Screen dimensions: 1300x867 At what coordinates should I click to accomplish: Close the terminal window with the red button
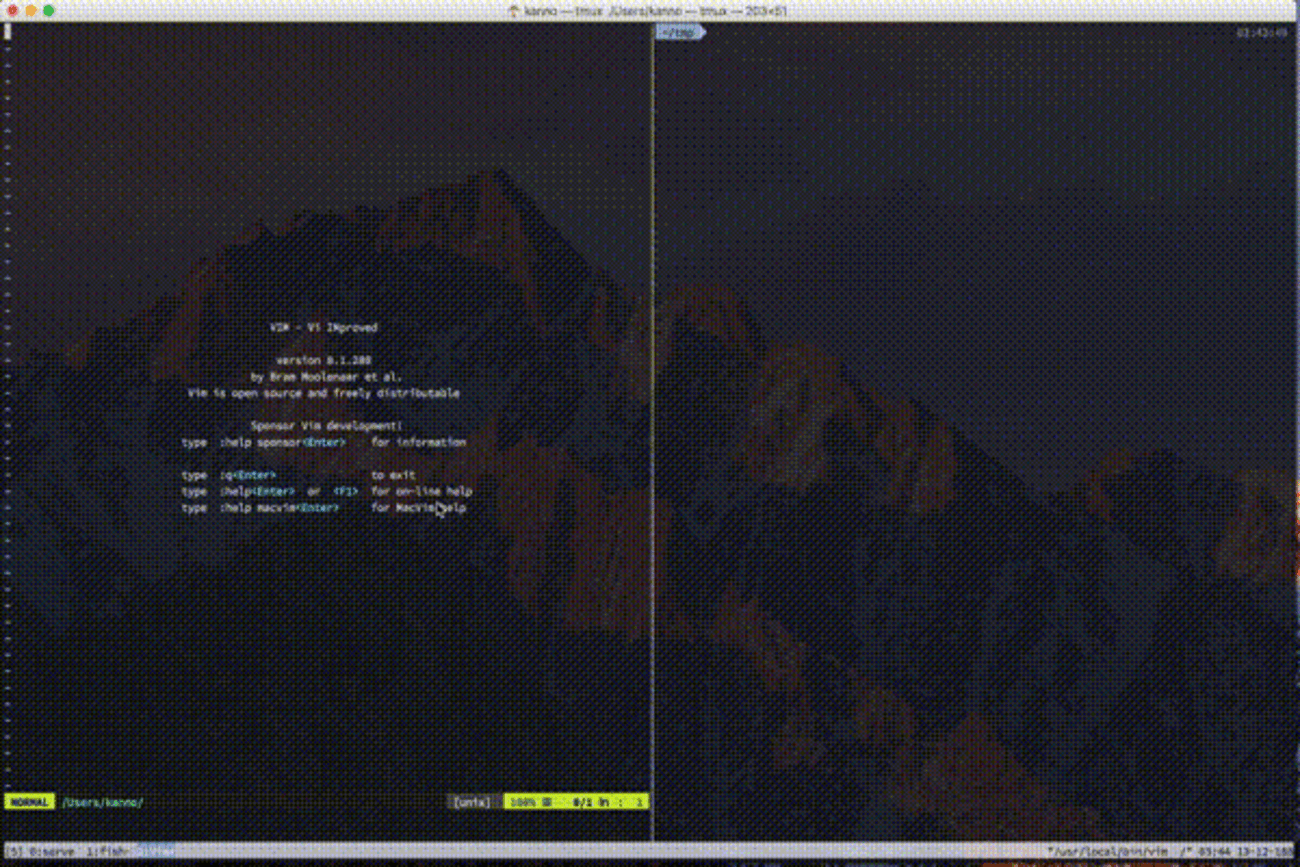pos(12,10)
